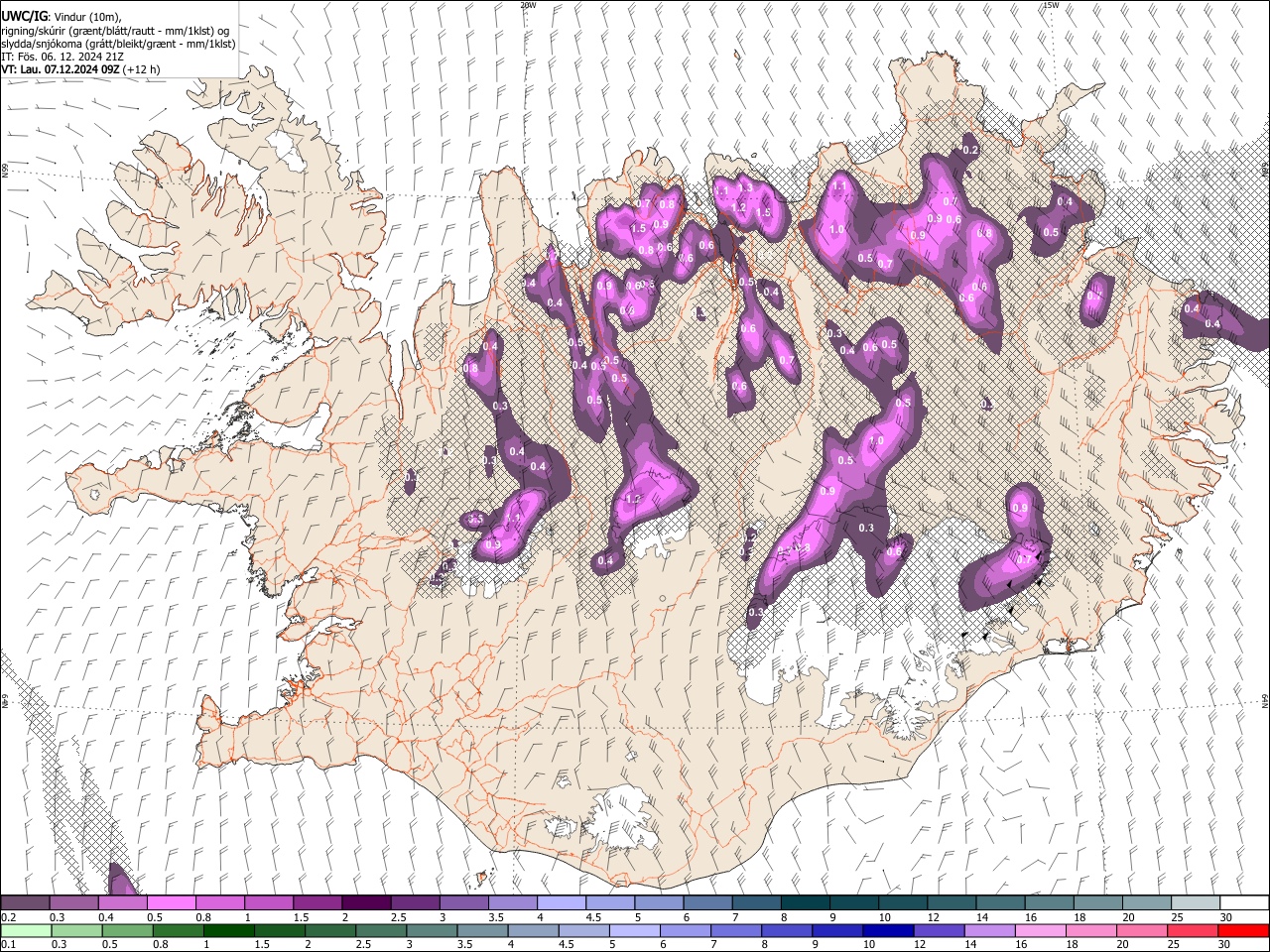Click the '15W' longitude label on the map's top edge
The width and height of the screenshot is (1270, 952).
click(x=1052, y=5)
